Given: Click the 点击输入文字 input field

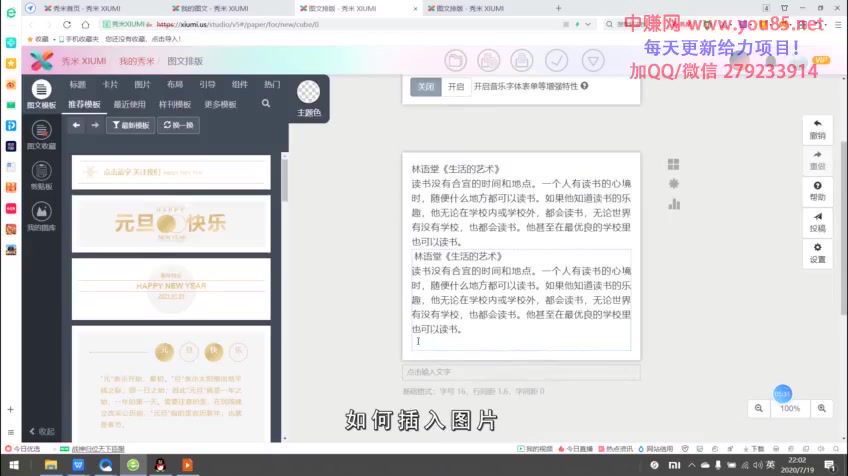Looking at the screenshot, I should pos(521,372).
